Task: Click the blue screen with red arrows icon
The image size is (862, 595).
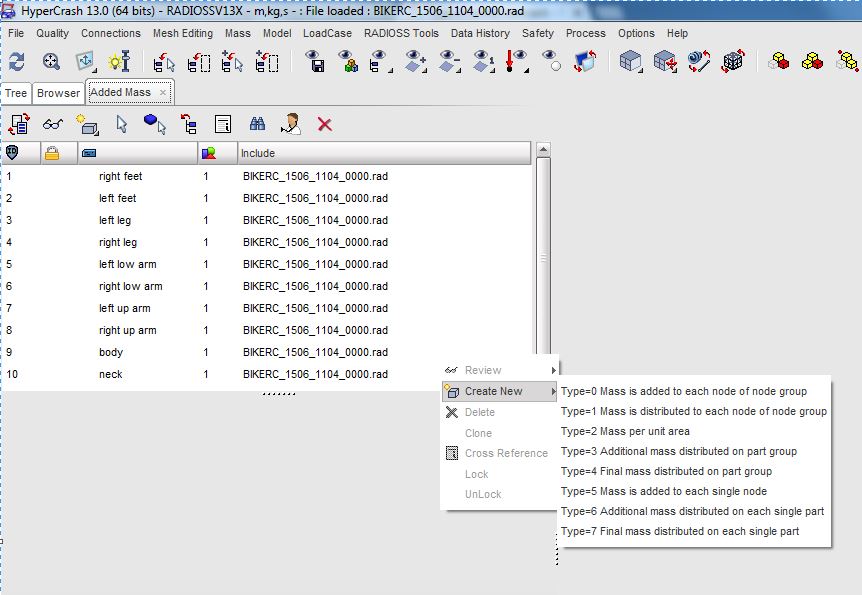Action: [585, 62]
